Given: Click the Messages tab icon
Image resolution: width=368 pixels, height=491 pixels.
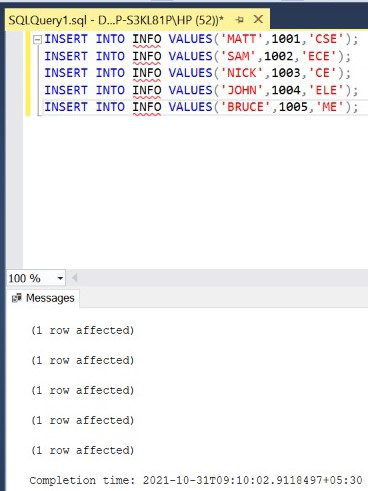Looking at the screenshot, I should (x=16, y=298).
